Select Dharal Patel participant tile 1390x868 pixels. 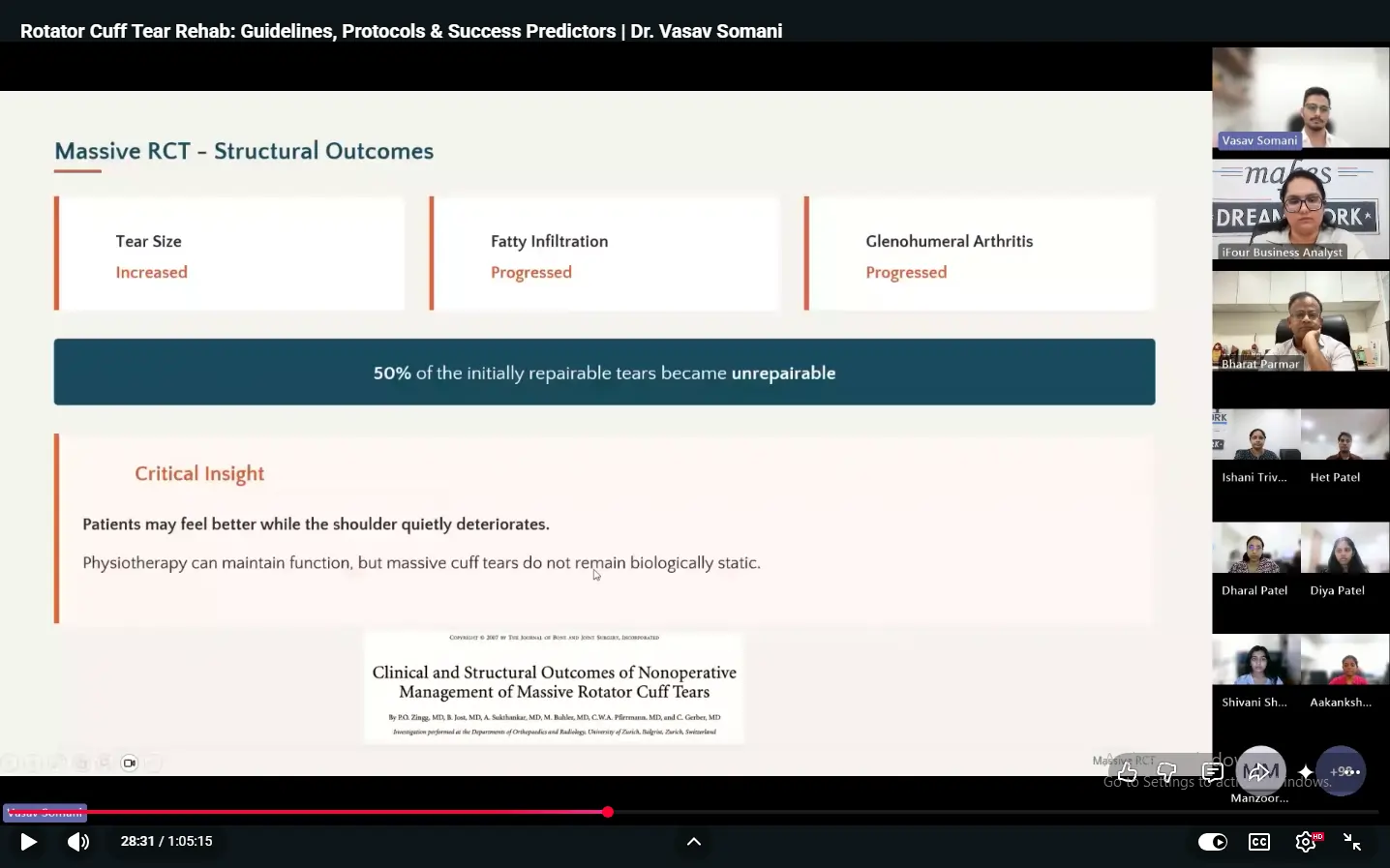[1256, 560]
